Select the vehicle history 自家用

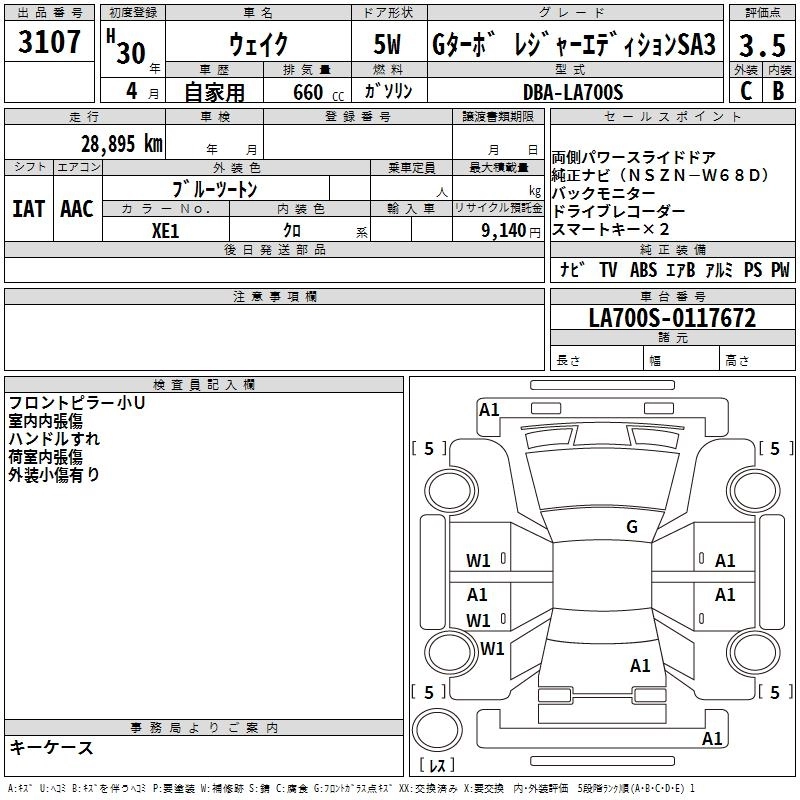(214, 92)
